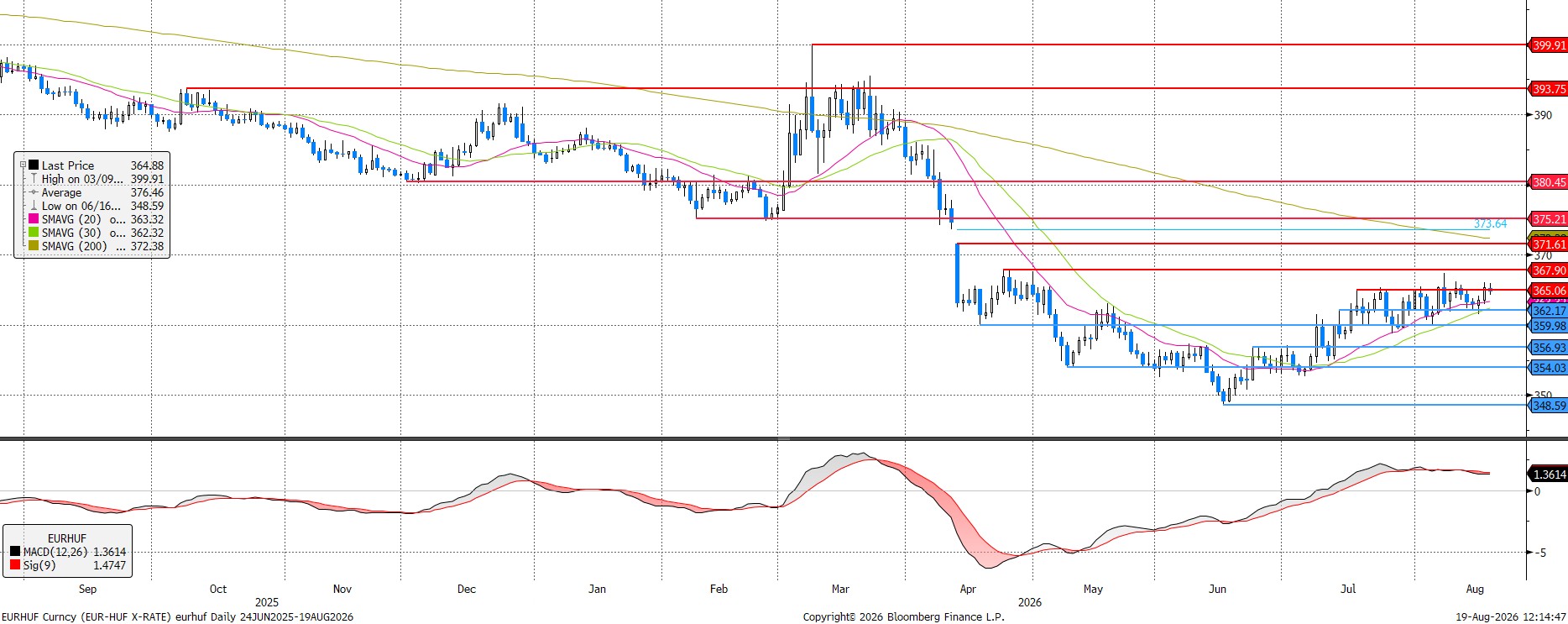Click the 367.90 red price label
This screenshot has height=624, width=1568.
coord(1548,270)
